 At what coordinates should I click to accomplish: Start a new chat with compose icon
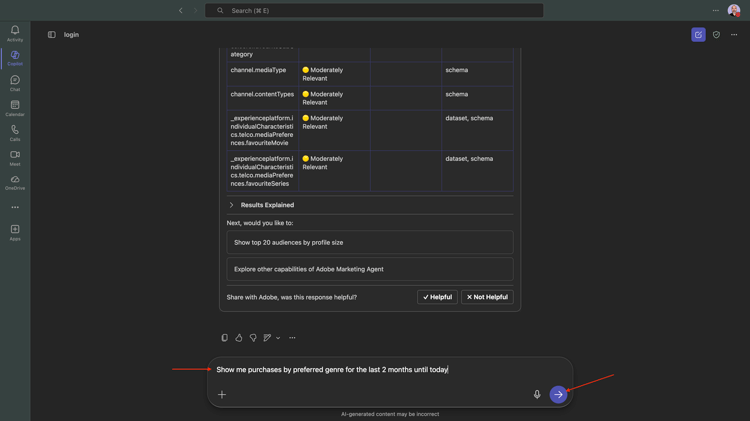[698, 34]
